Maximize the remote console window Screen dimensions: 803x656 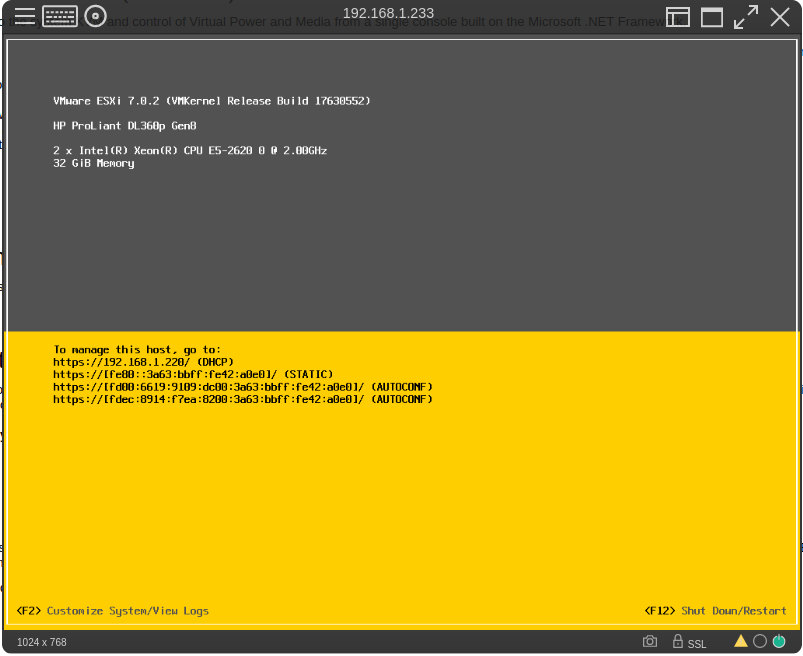coord(712,17)
